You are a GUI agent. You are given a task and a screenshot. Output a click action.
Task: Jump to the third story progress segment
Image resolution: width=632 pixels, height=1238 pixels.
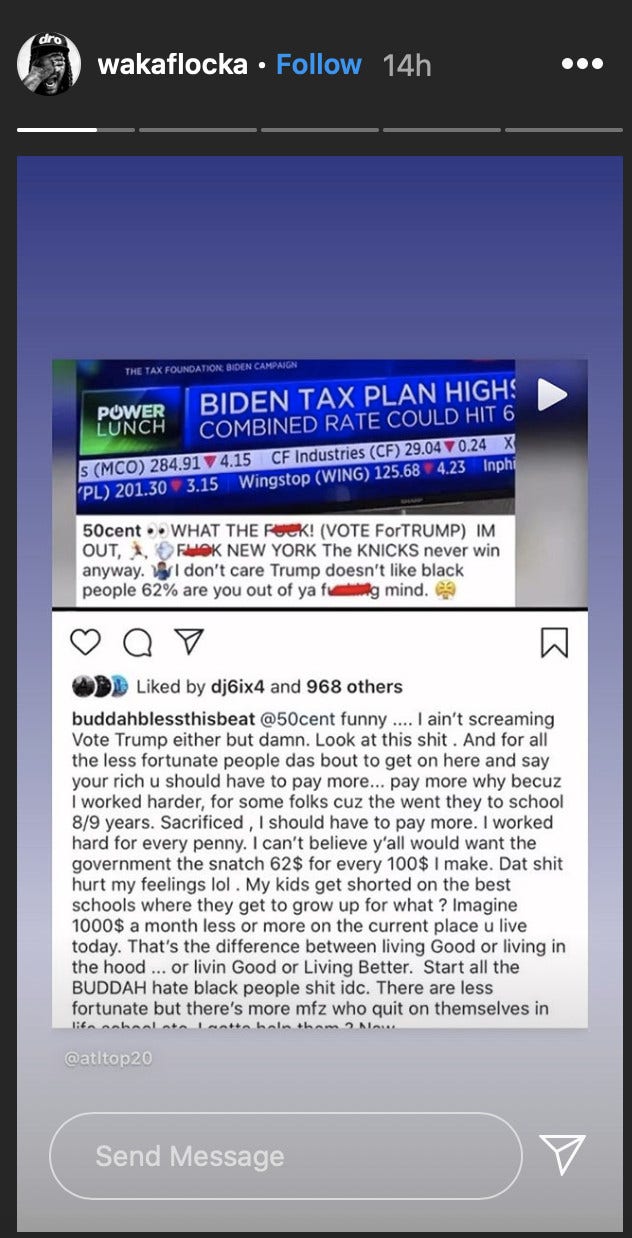click(319, 129)
